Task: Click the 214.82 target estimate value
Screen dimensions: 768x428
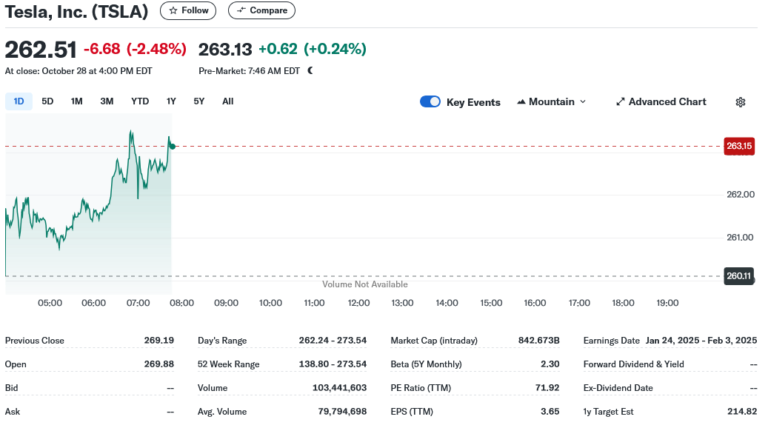Action: (742, 411)
